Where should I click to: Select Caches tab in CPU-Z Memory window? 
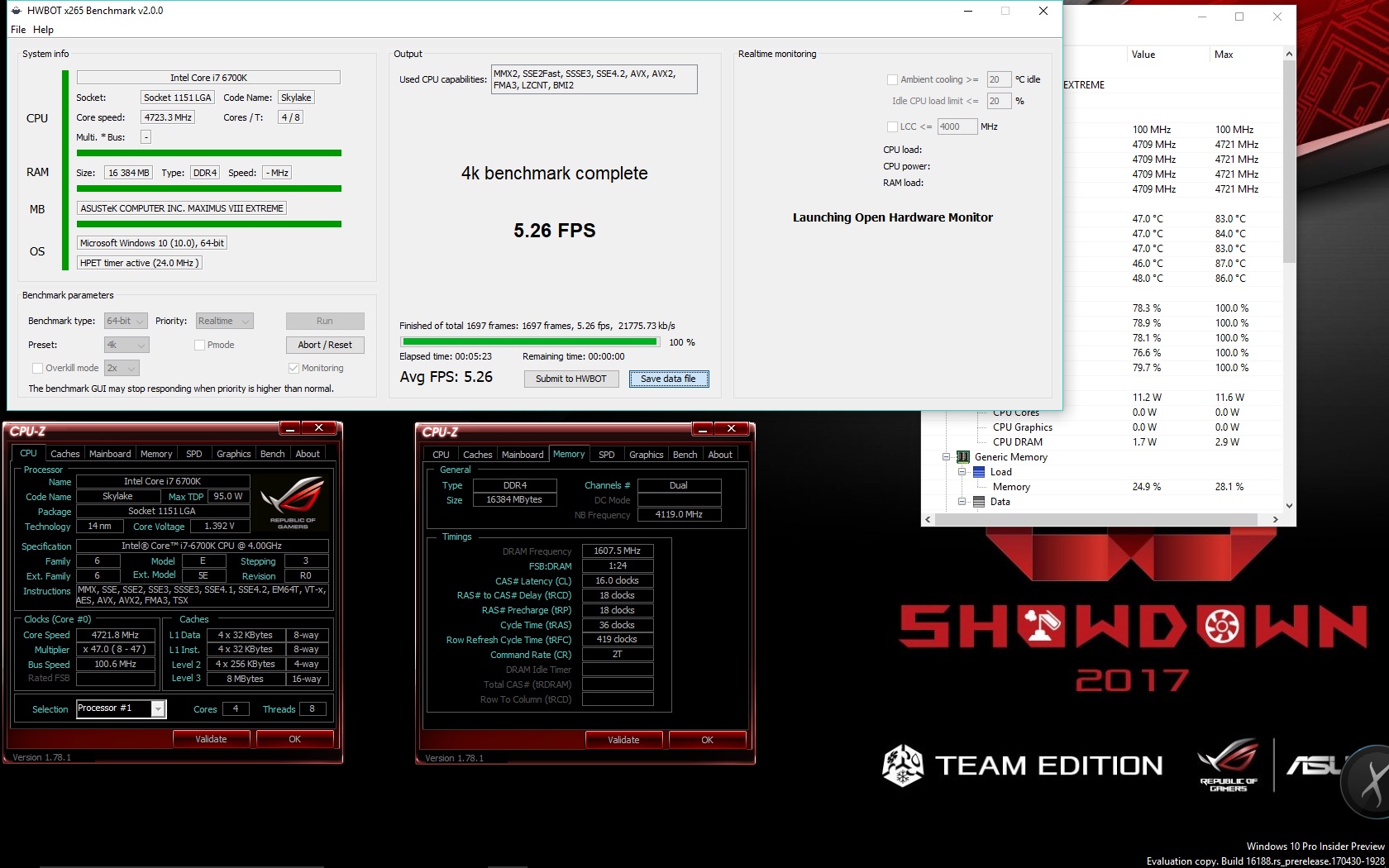(478, 455)
